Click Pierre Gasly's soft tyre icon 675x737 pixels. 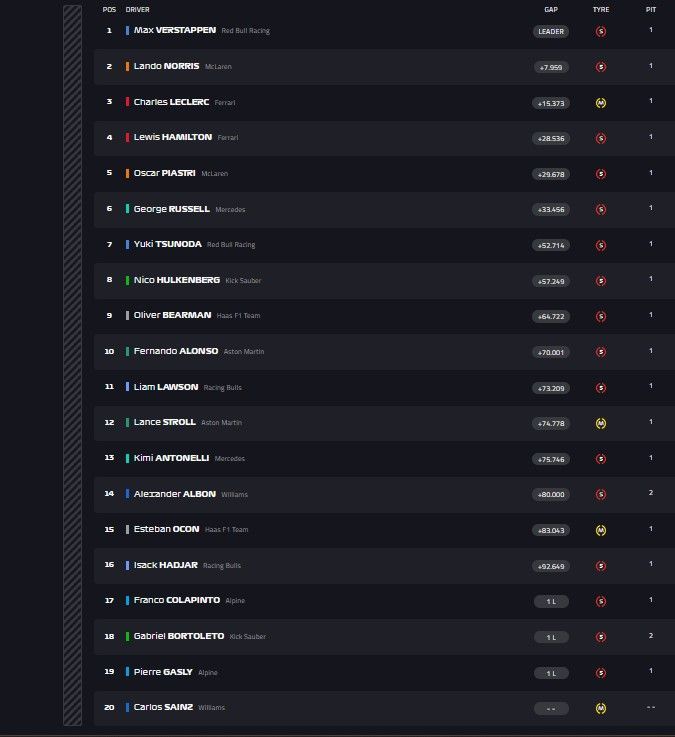600,673
